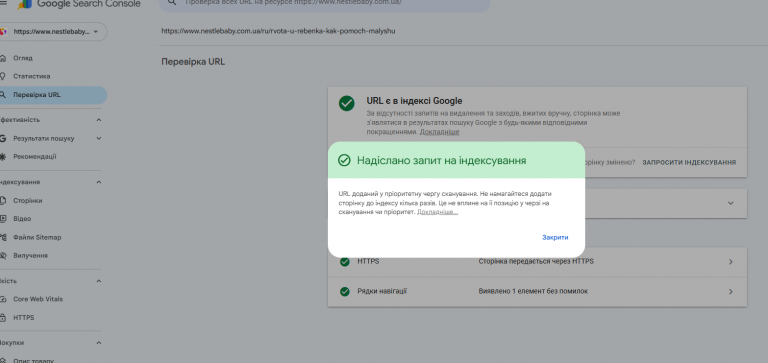Click the Огляд home icon

tap(3, 58)
